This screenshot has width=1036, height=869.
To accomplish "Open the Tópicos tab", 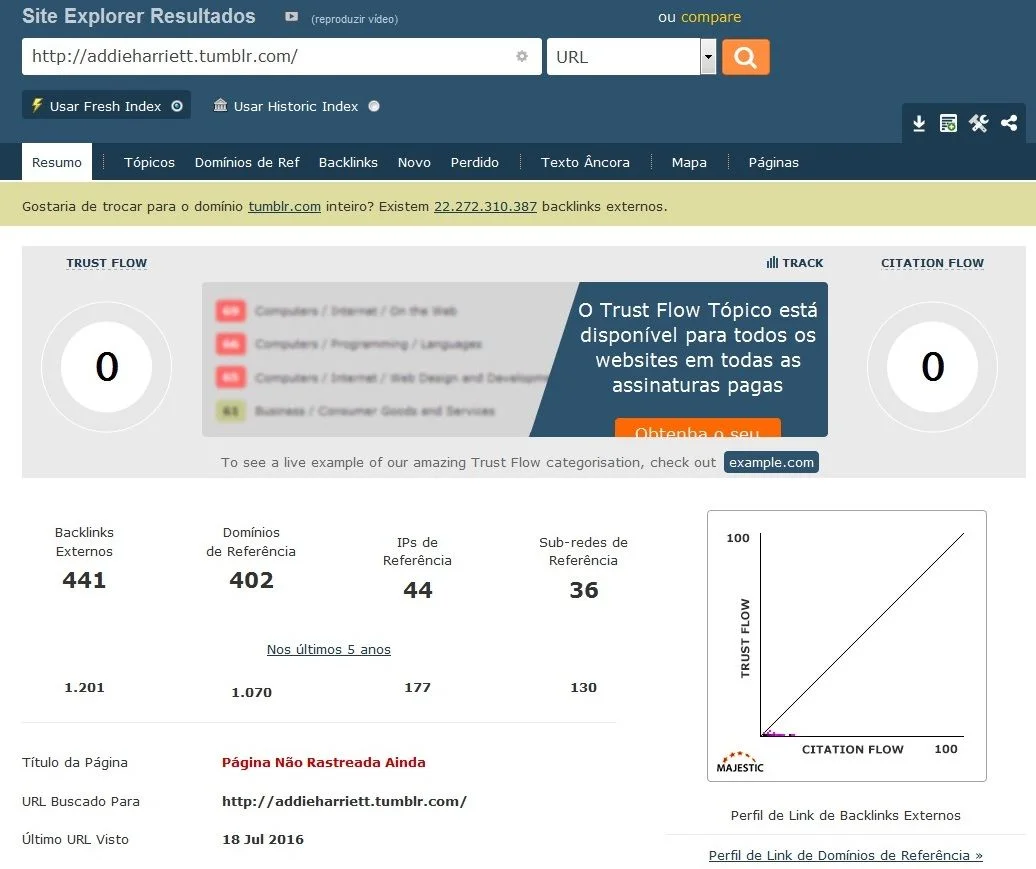I will 149,162.
